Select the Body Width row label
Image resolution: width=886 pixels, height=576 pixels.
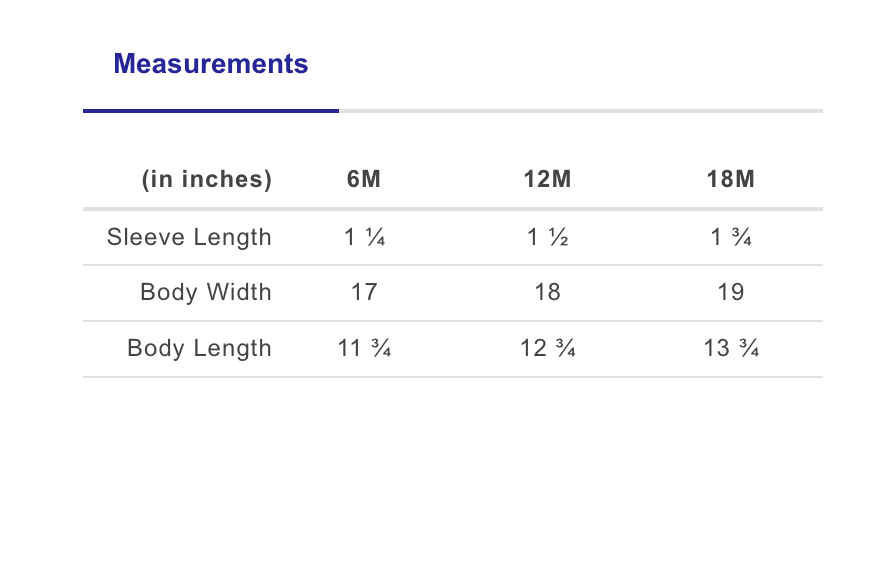(x=206, y=293)
